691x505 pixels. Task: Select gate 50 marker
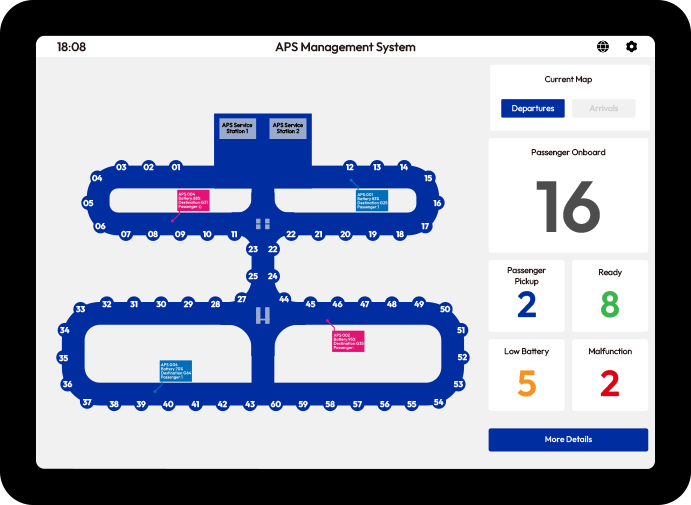[x=445, y=308]
